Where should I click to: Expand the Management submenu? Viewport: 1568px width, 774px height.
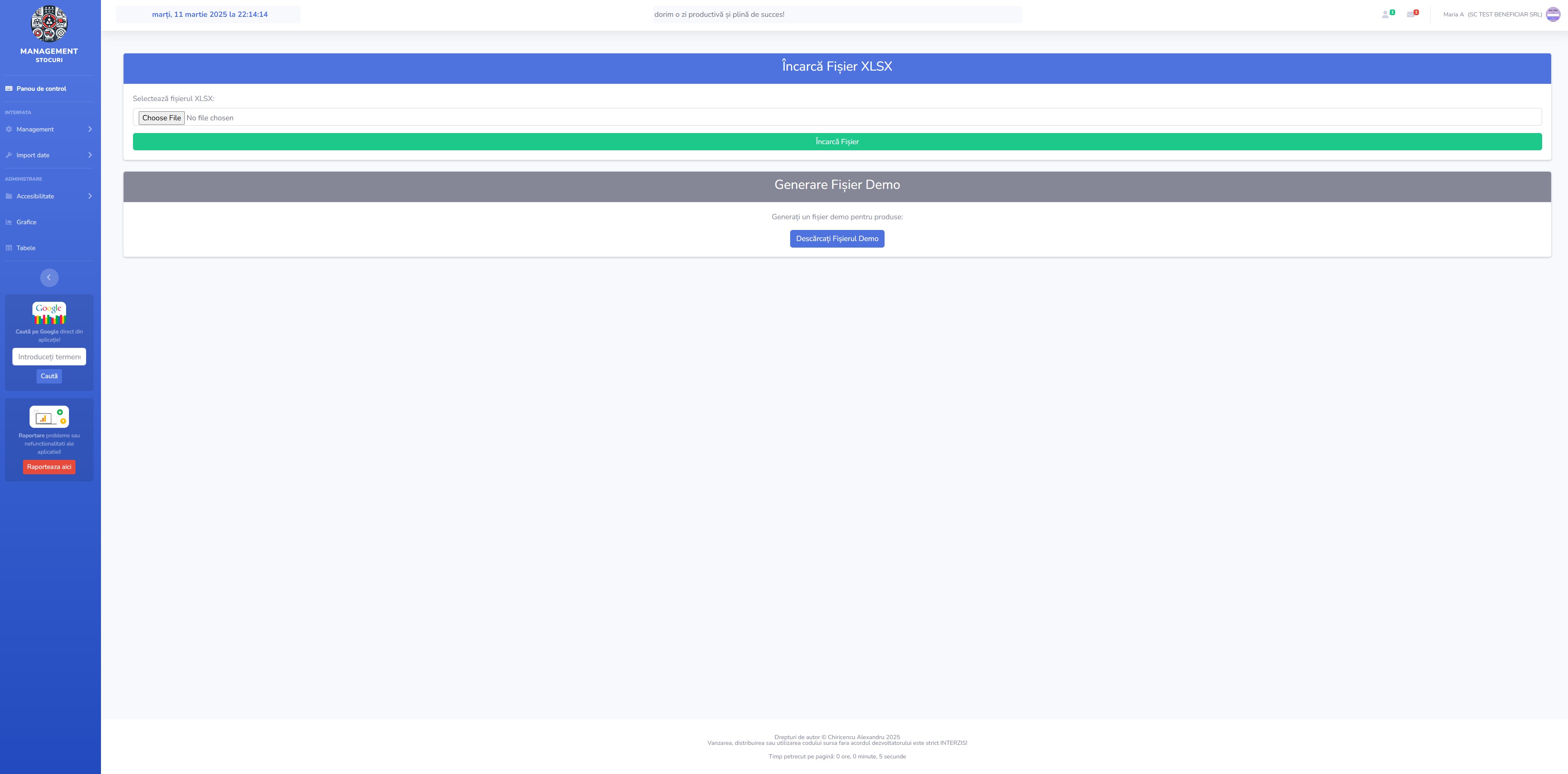(x=49, y=129)
